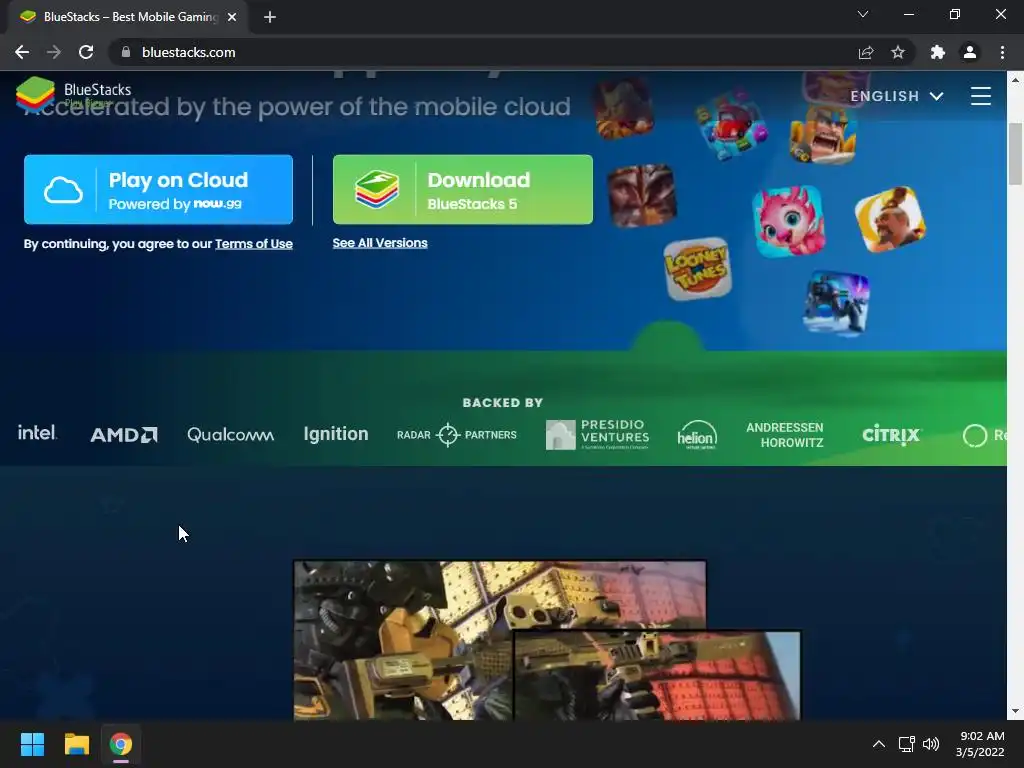Close the BlueStacks browser tab
This screenshot has width=1024, height=768.
pos(232,17)
